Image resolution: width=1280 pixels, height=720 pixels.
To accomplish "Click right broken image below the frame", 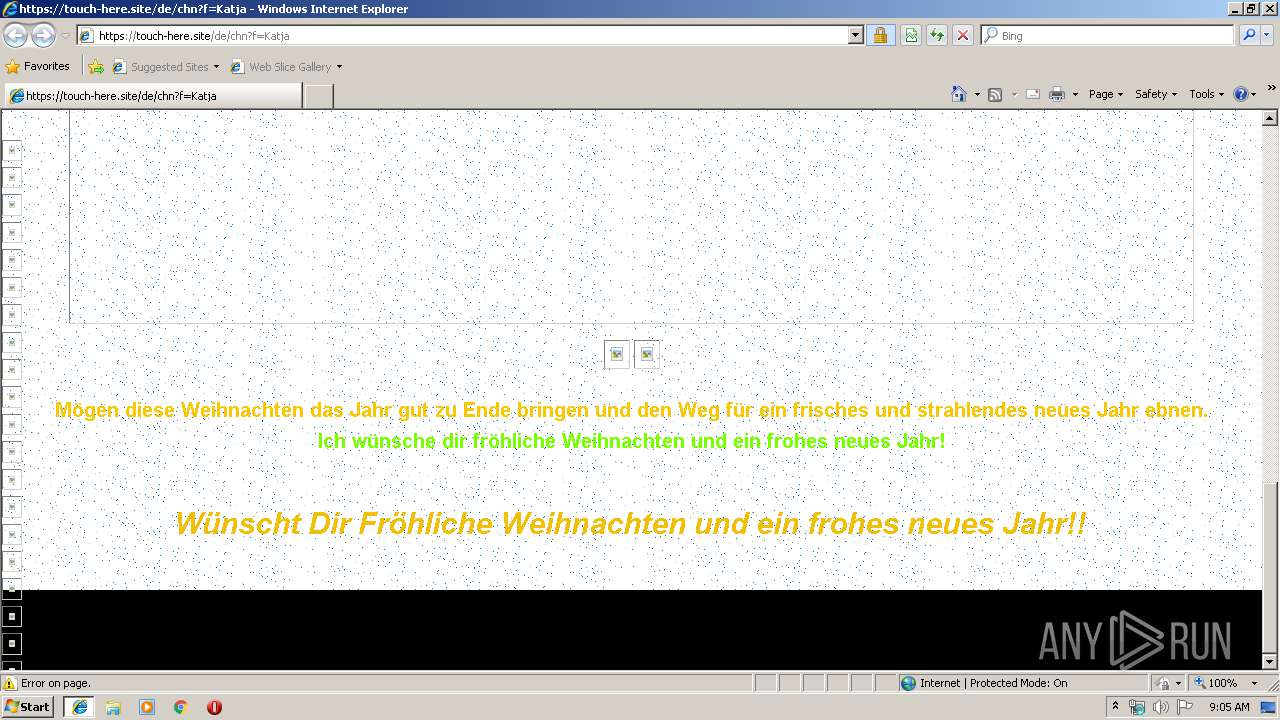I will click(647, 354).
